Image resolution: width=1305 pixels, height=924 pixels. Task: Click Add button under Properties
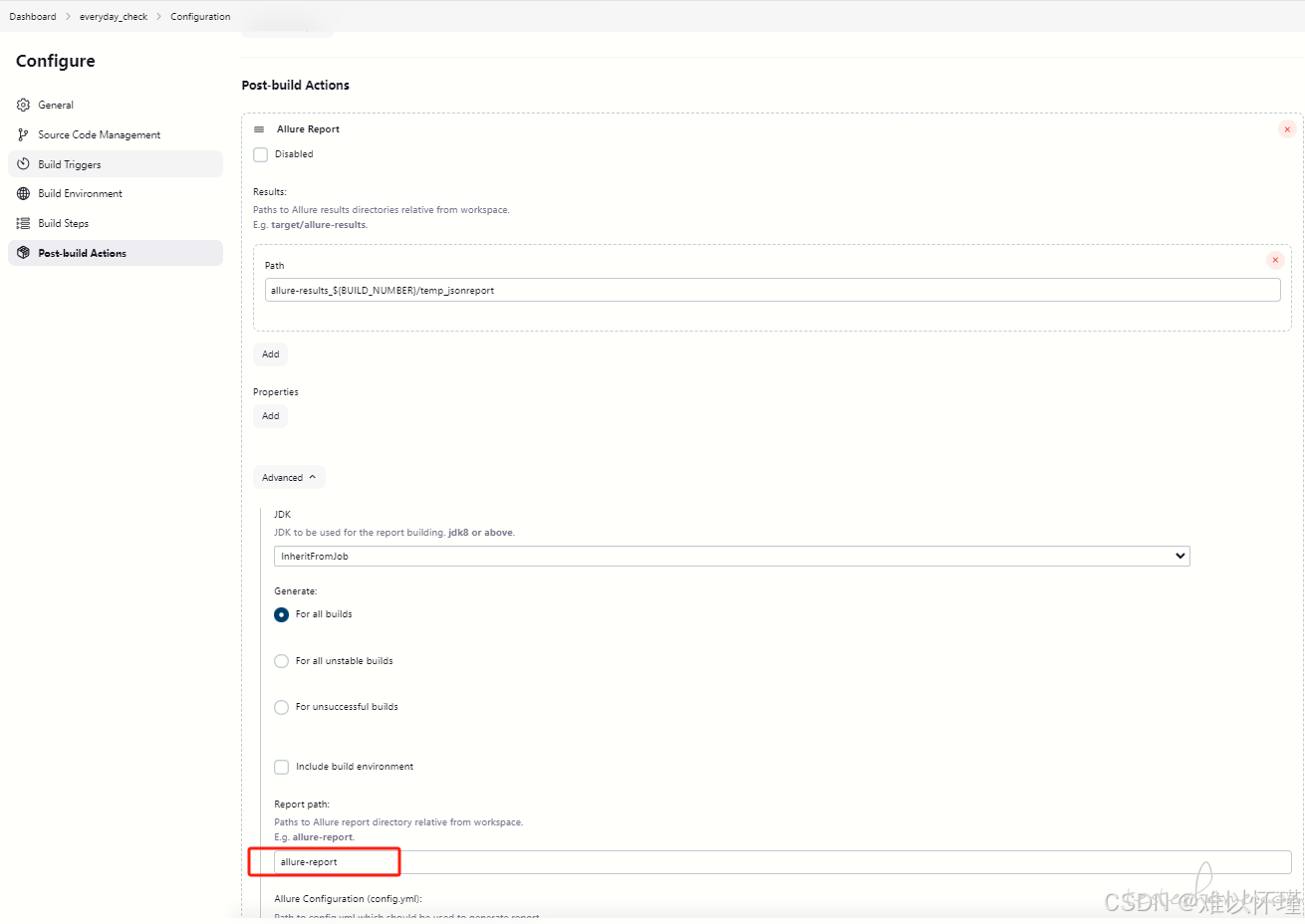(271, 416)
